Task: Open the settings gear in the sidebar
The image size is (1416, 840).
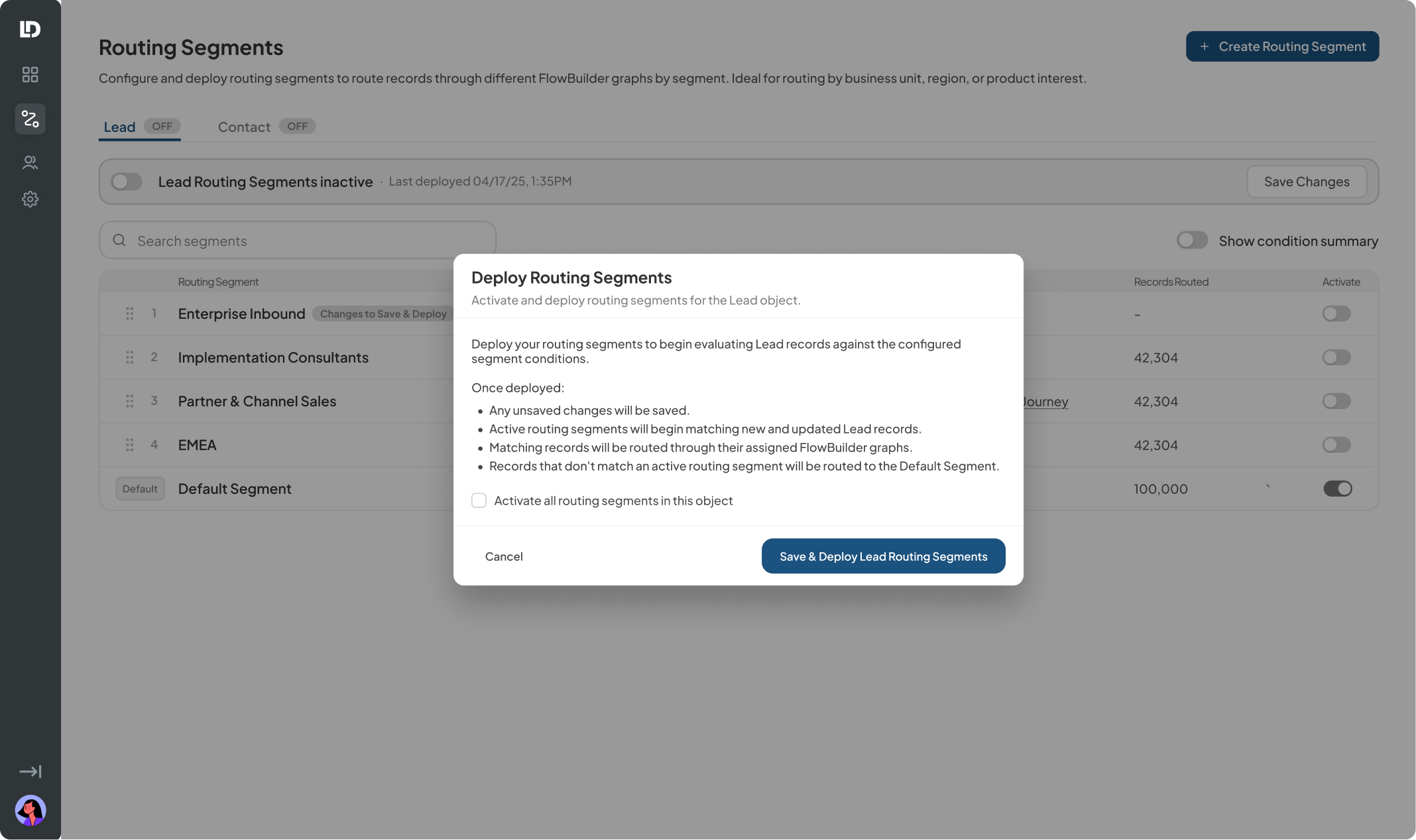Action: pyautogui.click(x=30, y=199)
